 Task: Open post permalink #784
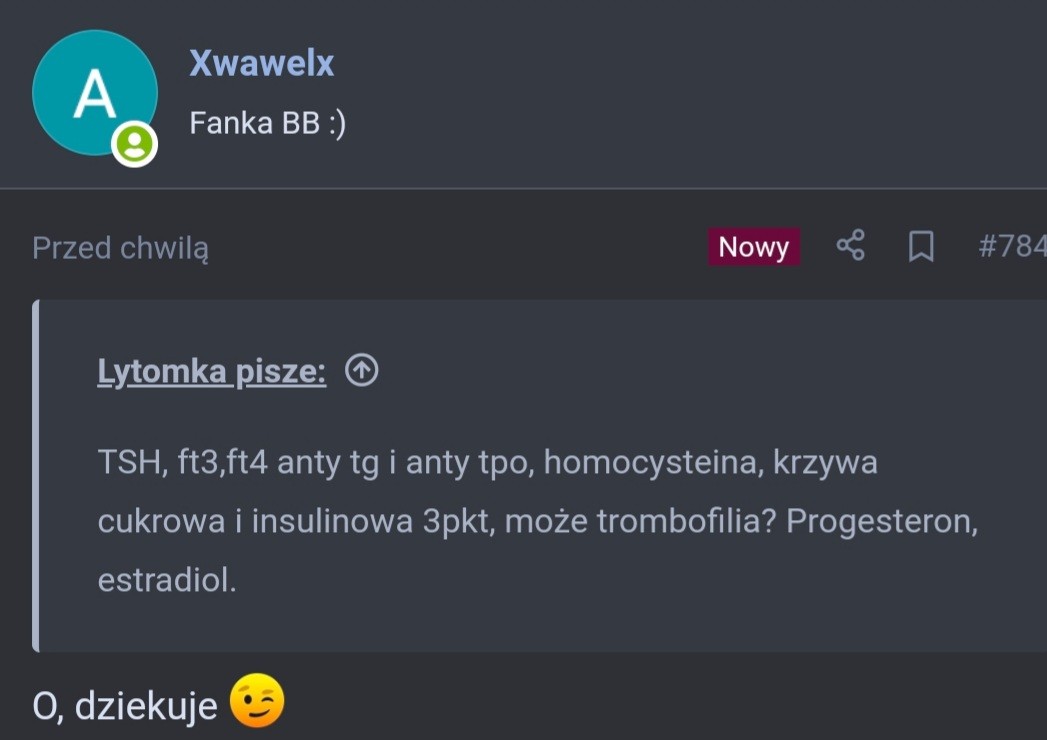(1012, 247)
